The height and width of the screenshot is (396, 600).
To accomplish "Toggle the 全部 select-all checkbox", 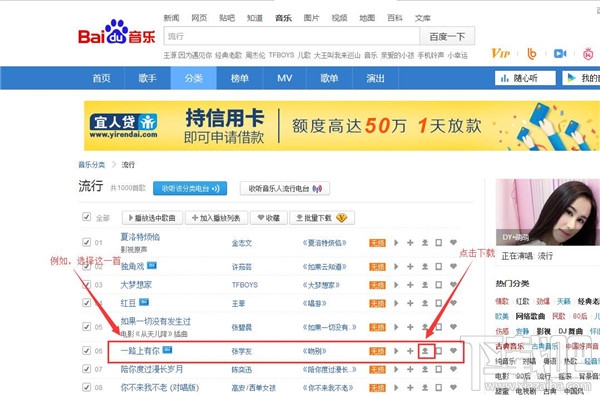I will [86, 217].
